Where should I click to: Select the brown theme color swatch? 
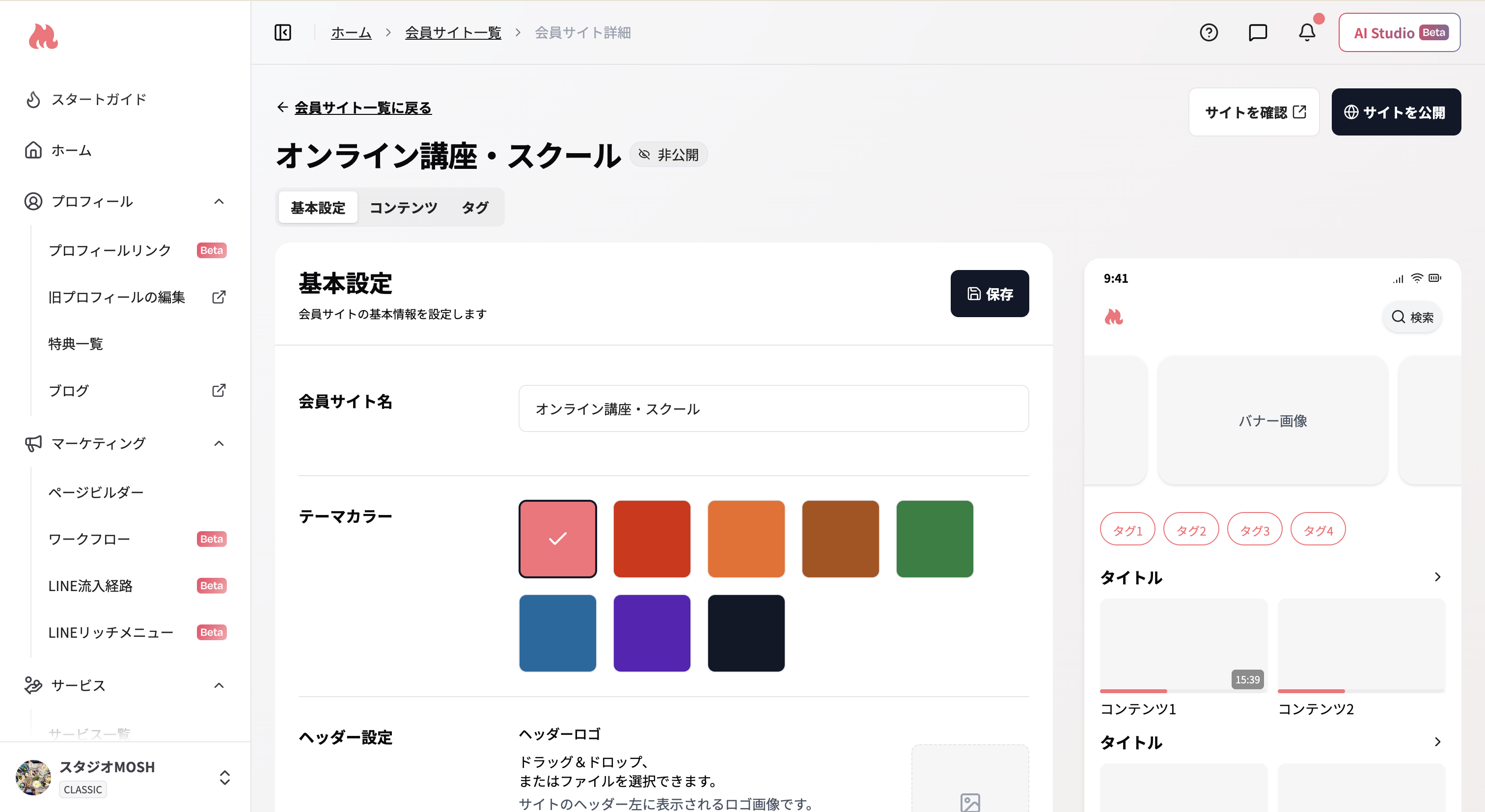[840, 538]
